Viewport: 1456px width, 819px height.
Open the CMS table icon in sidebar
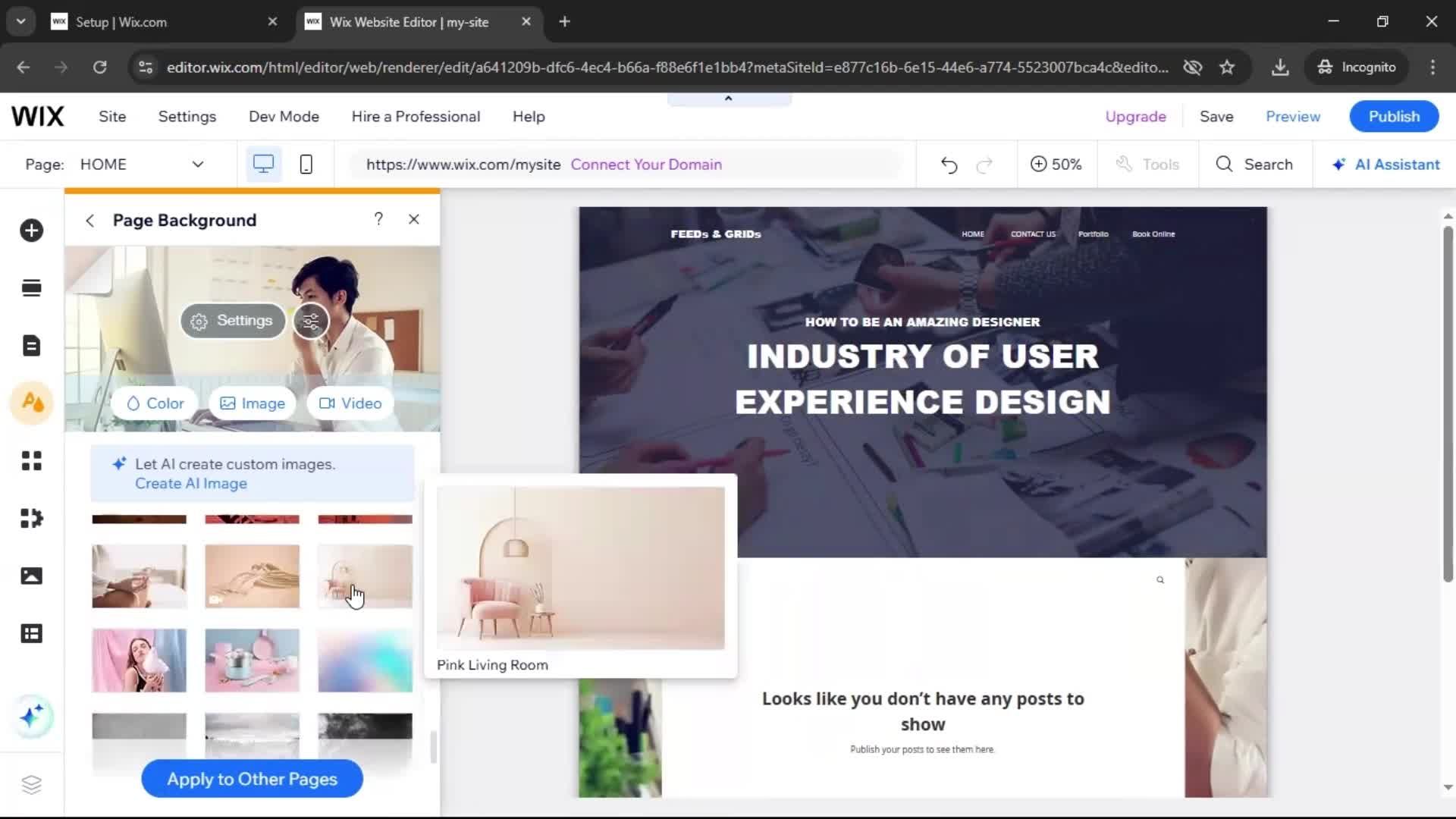pos(31,634)
